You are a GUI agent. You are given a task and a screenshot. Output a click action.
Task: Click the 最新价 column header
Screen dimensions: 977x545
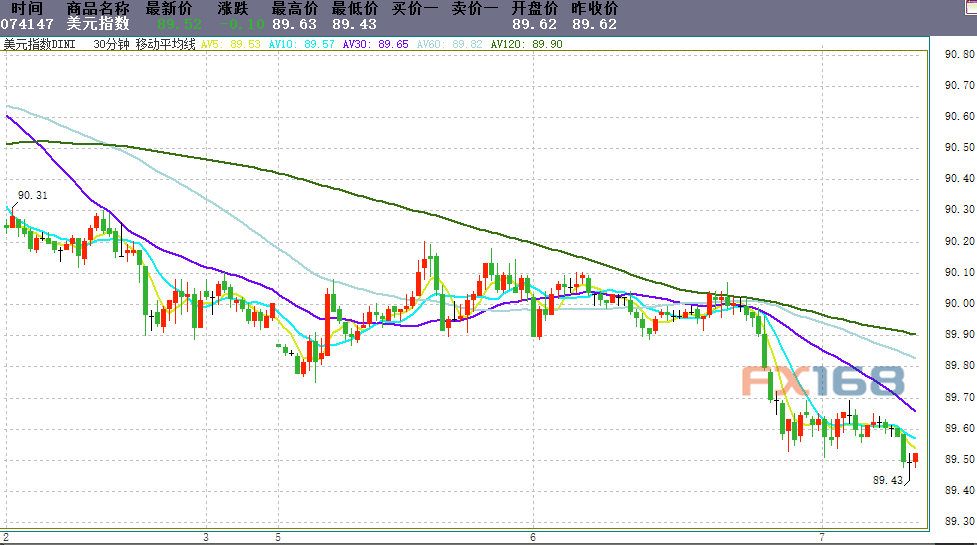coord(169,9)
